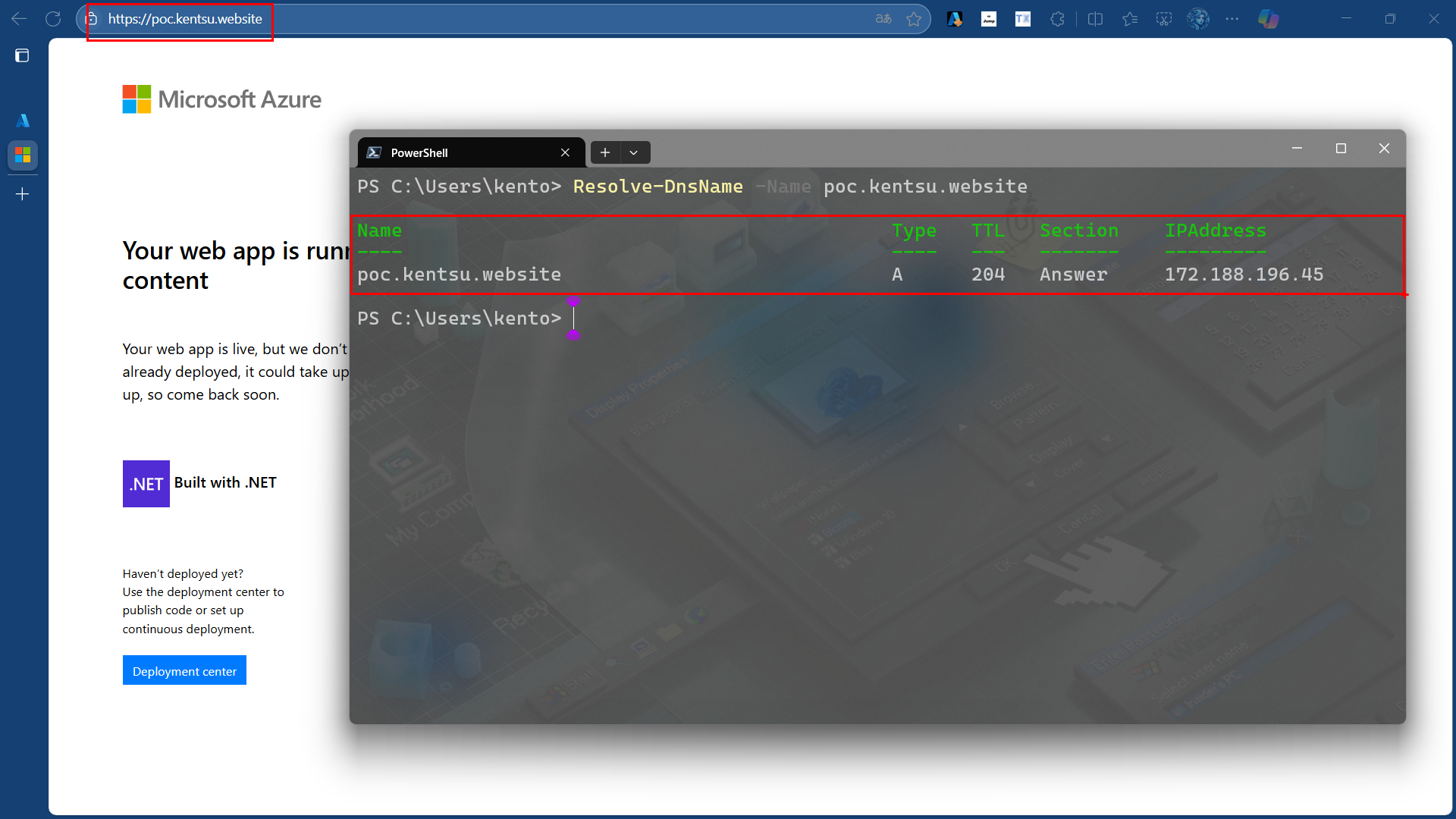
Task: Minimize the browser window
Action: 1346,19
